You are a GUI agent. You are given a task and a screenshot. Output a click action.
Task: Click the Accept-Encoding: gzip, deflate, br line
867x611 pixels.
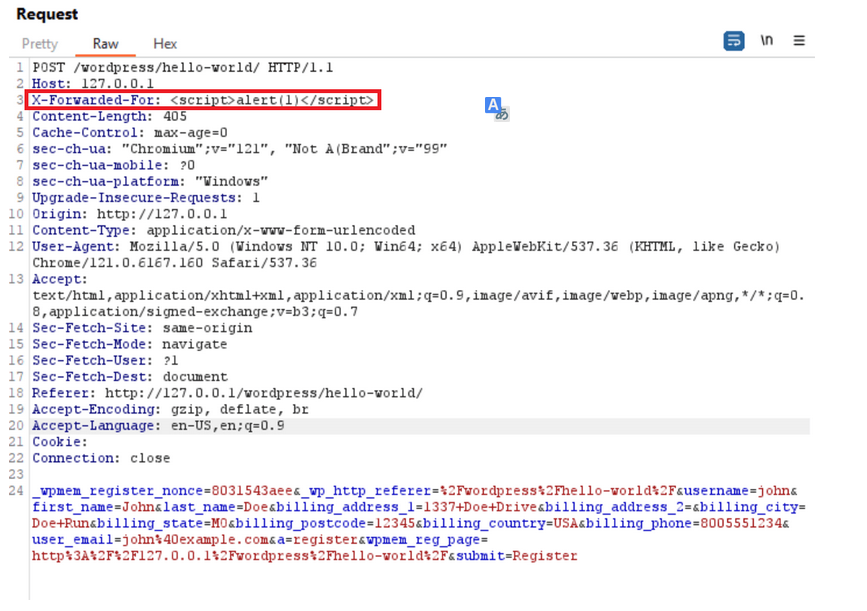[x=170, y=410]
